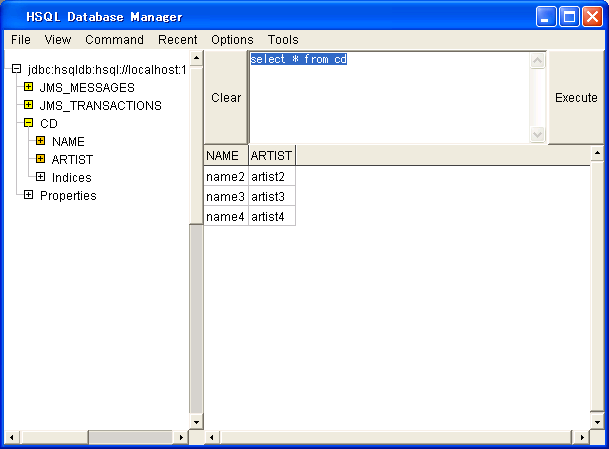Click the Clear button
The image size is (609, 449).
pyautogui.click(x=226, y=97)
